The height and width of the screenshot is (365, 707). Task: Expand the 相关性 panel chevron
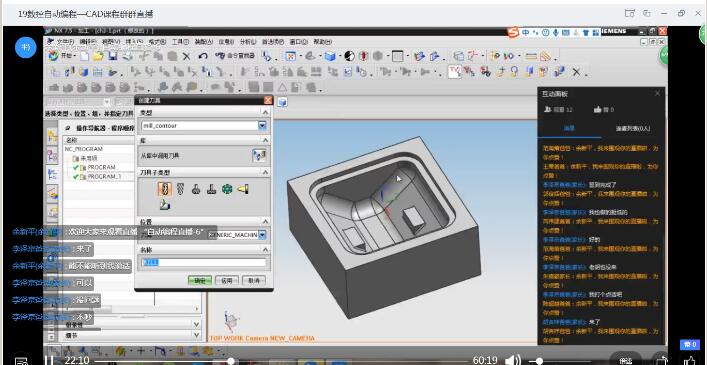pyautogui.click(x=196, y=324)
